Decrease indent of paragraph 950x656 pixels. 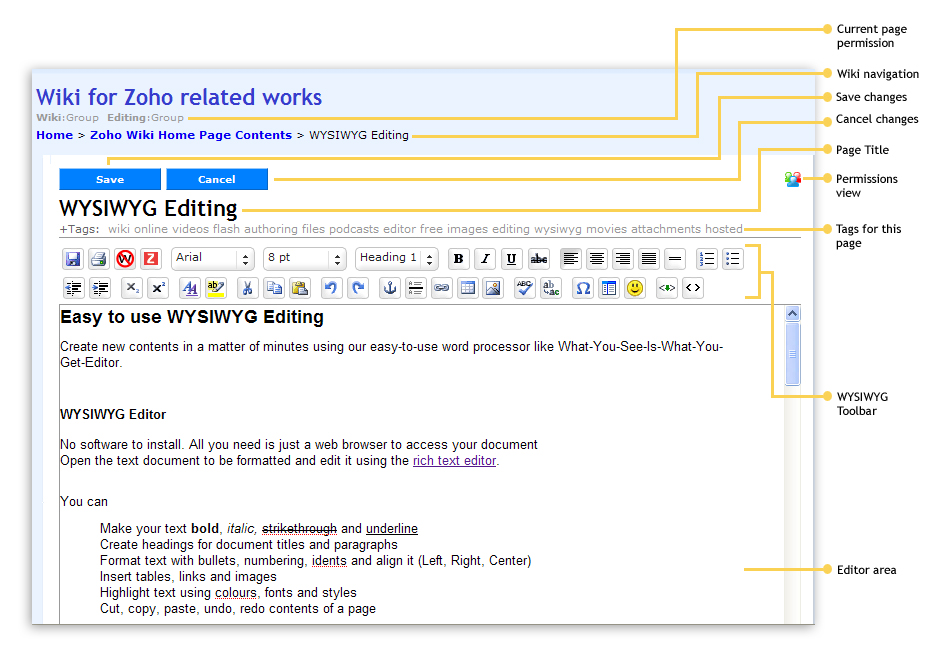click(73, 288)
